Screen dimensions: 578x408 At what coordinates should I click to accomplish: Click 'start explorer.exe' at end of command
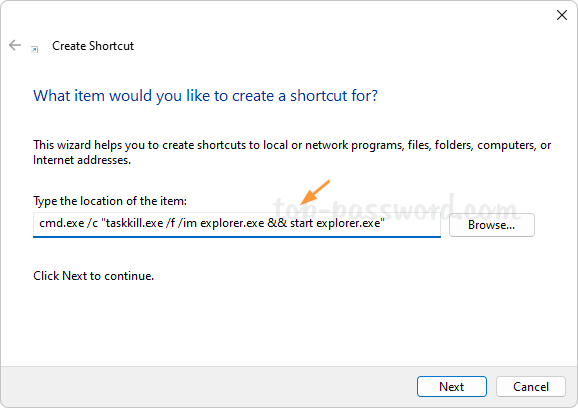point(335,223)
